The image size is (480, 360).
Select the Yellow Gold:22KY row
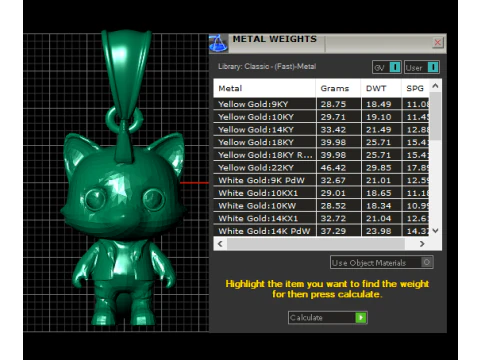(x=321, y=167)
